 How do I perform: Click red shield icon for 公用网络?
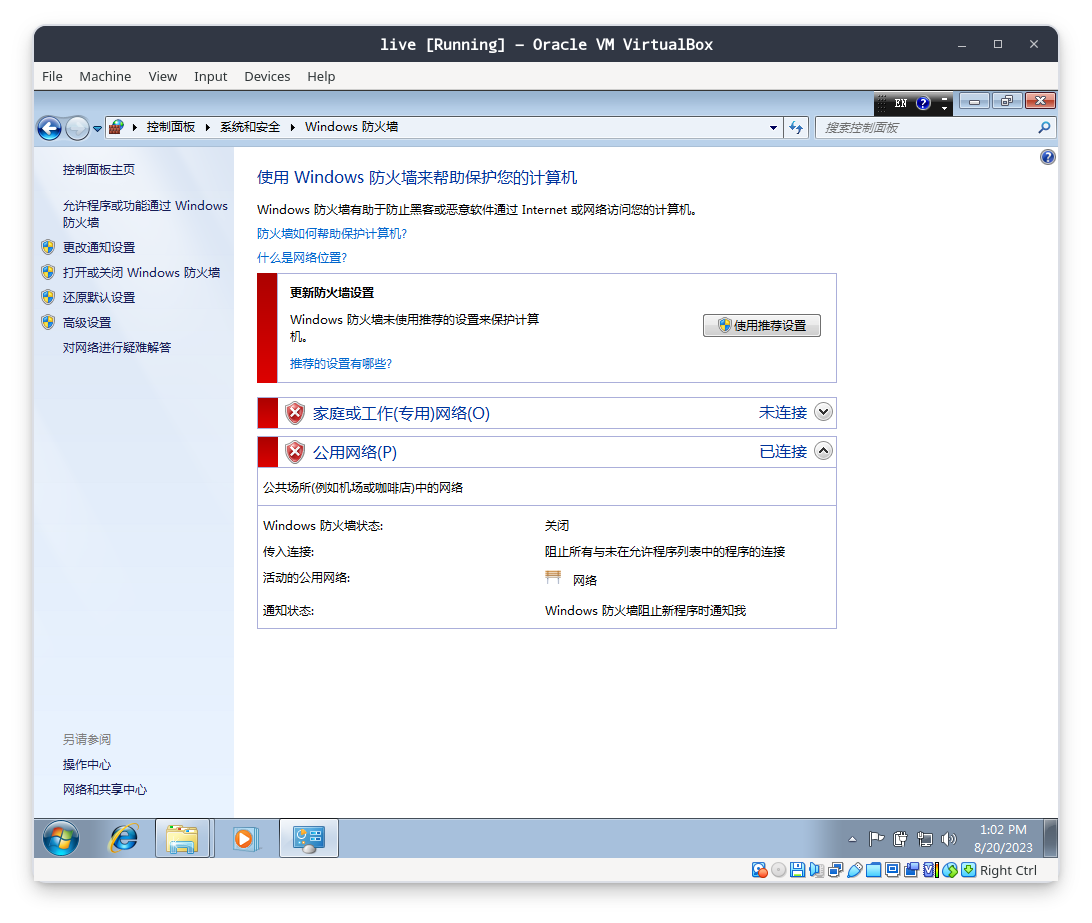click(x=295, y=452)
